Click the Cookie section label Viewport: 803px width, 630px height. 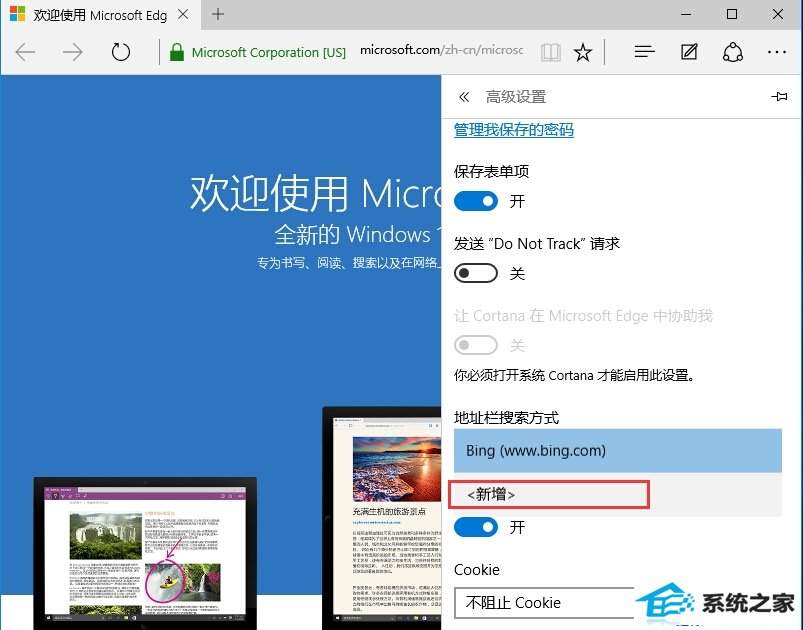pos(477,570)
